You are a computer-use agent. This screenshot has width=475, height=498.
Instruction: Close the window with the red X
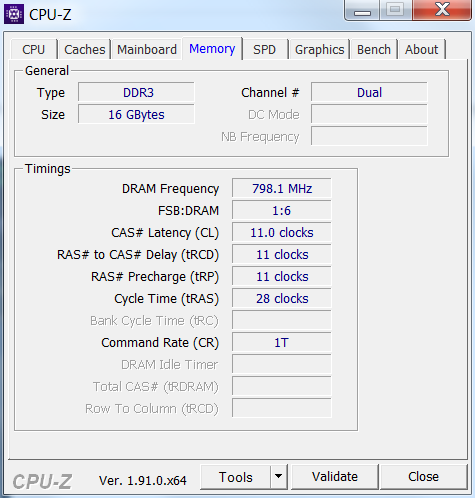(x=442, y=10)
